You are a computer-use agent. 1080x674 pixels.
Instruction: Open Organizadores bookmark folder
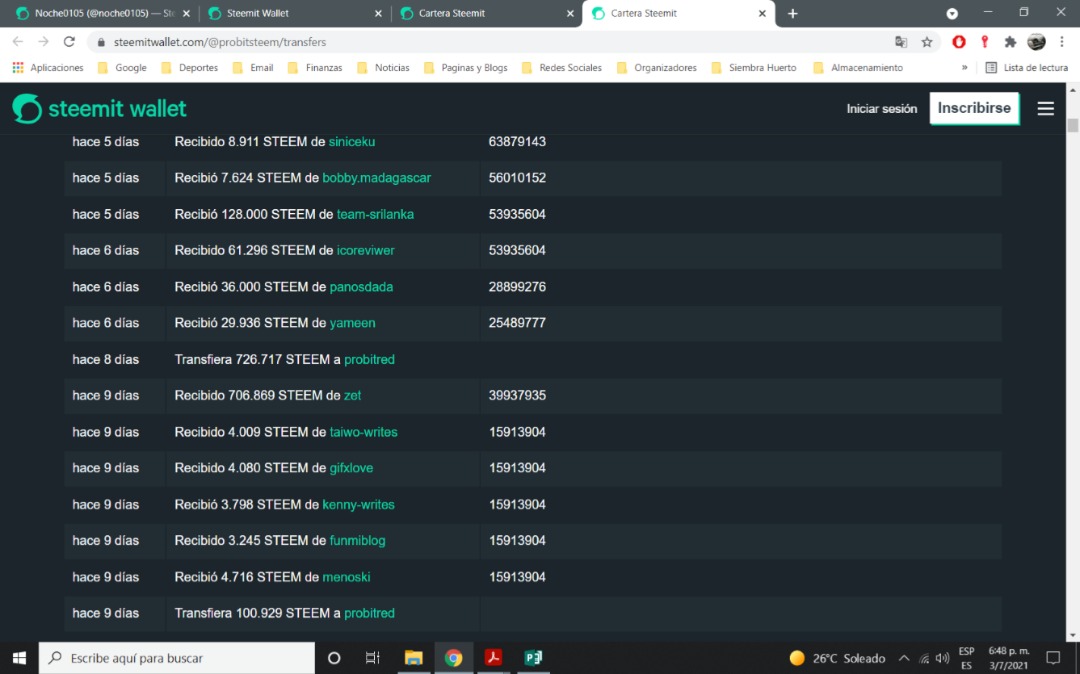tap(656, 67)
